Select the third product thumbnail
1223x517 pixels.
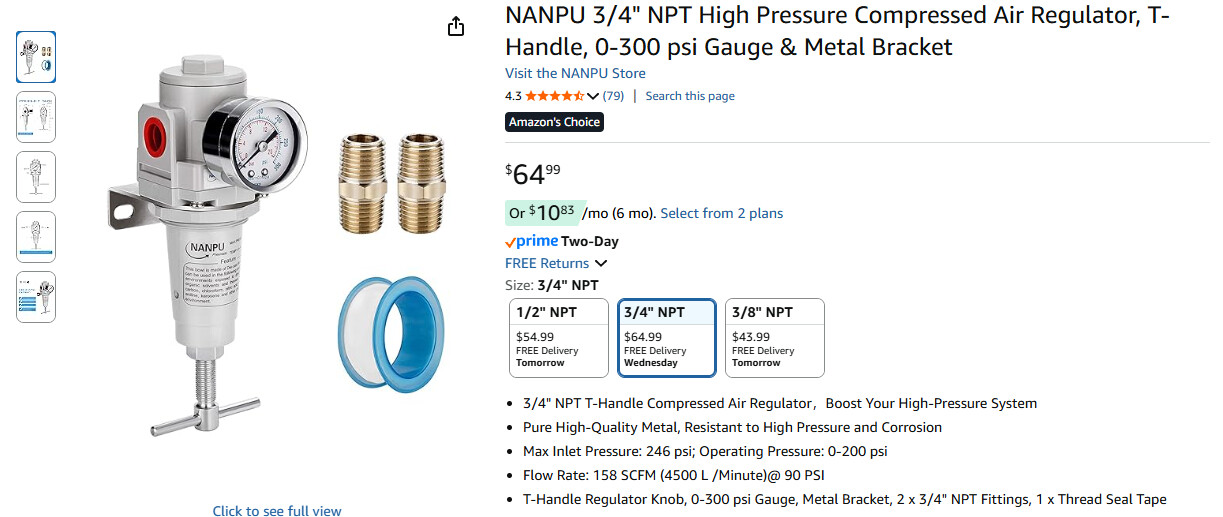(36, 177)
